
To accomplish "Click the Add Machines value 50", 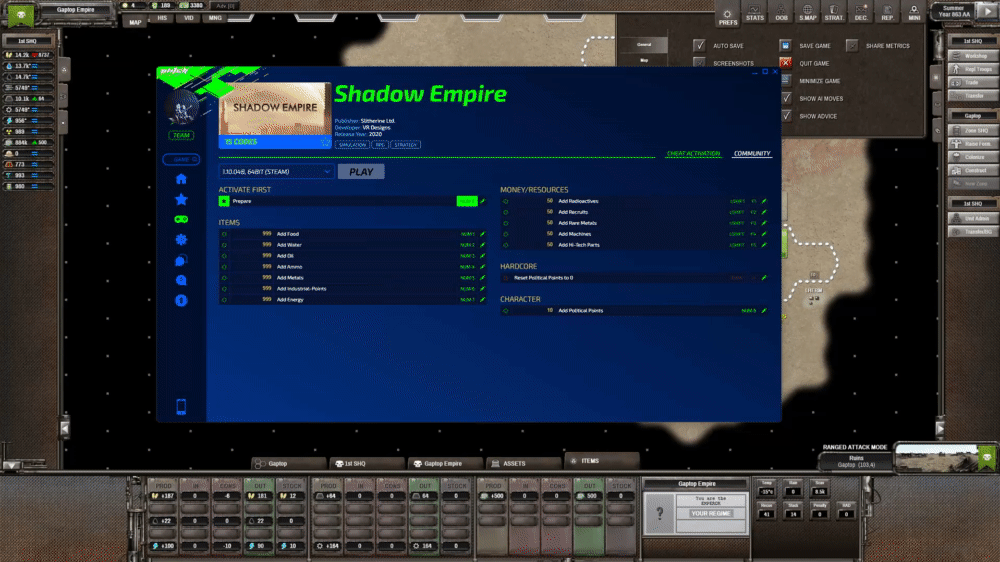I will pyautogui.click(x=549, y=234).
